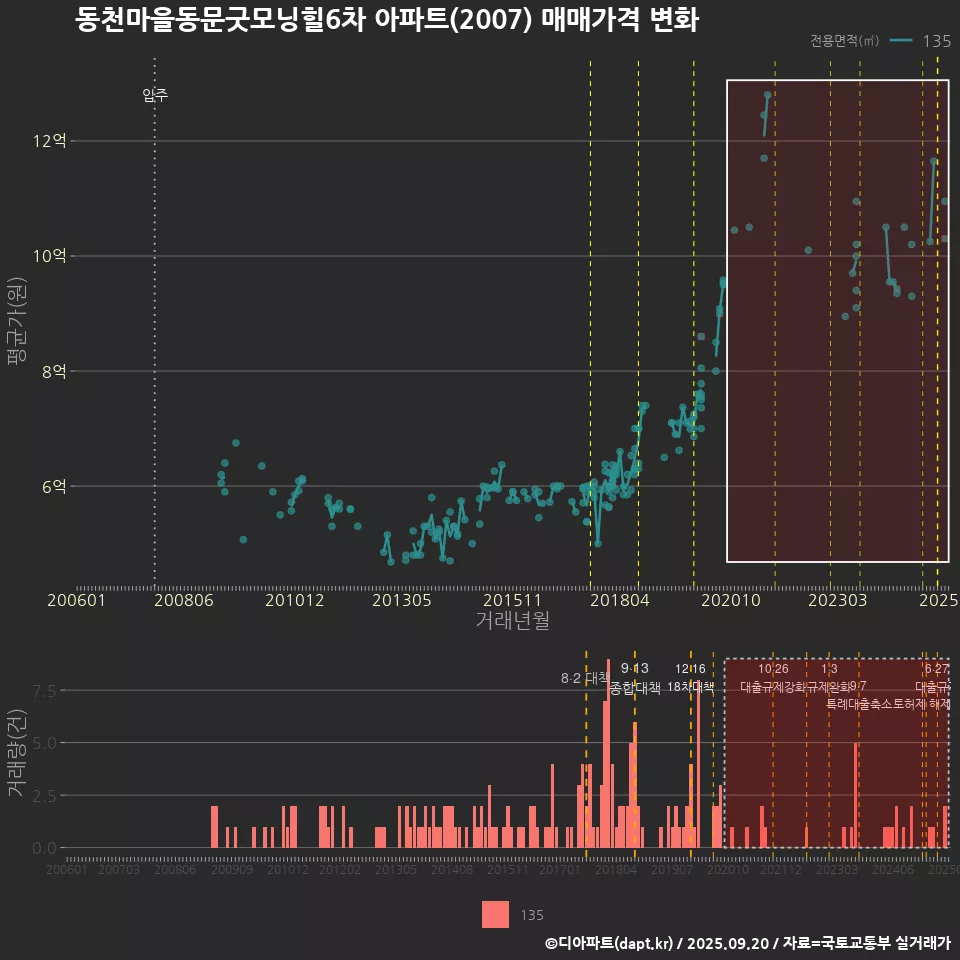This screenshot has width=960, height=960.
Task: Select the 8·2 대책 policy annotation
Action: (x=585, y=678)
